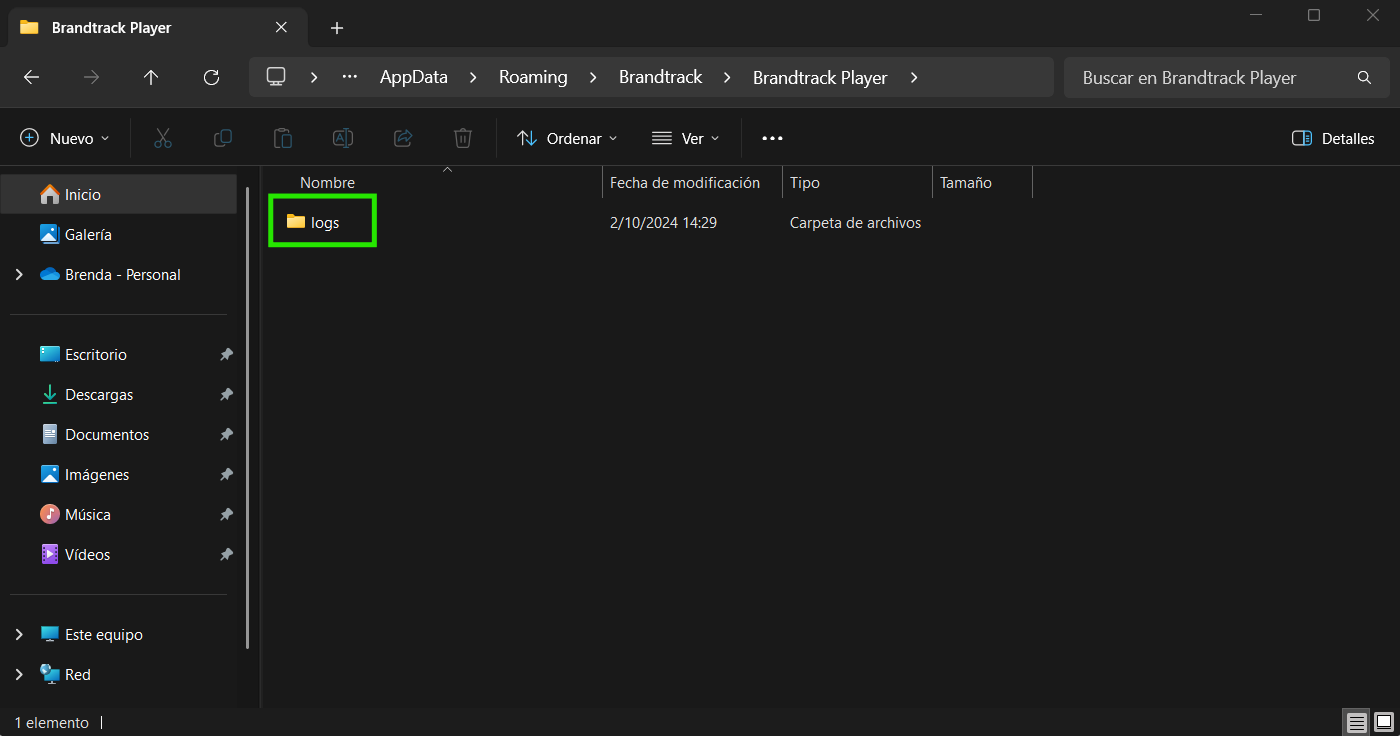This screenshot has width=1400, height=736.
Task: Open the Descargas quick access folder
Action: (119, 394)
